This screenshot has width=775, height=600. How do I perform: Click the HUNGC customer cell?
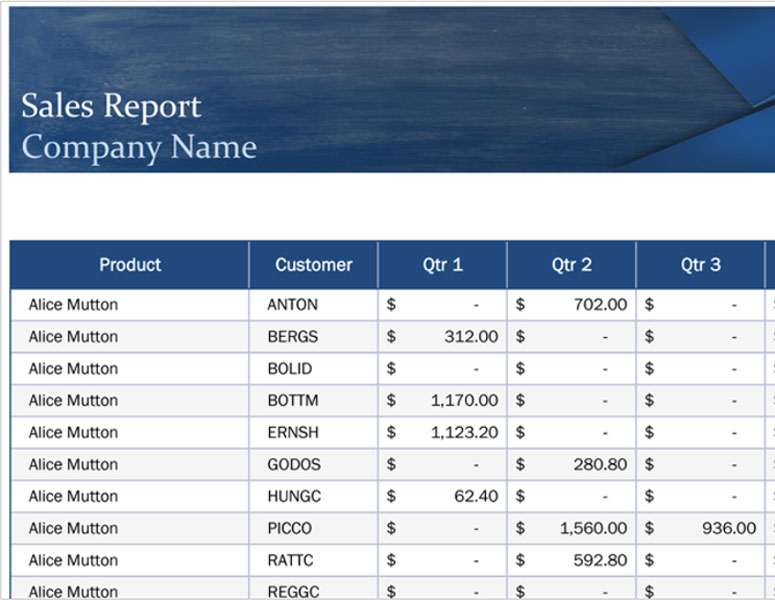point(293,497)
